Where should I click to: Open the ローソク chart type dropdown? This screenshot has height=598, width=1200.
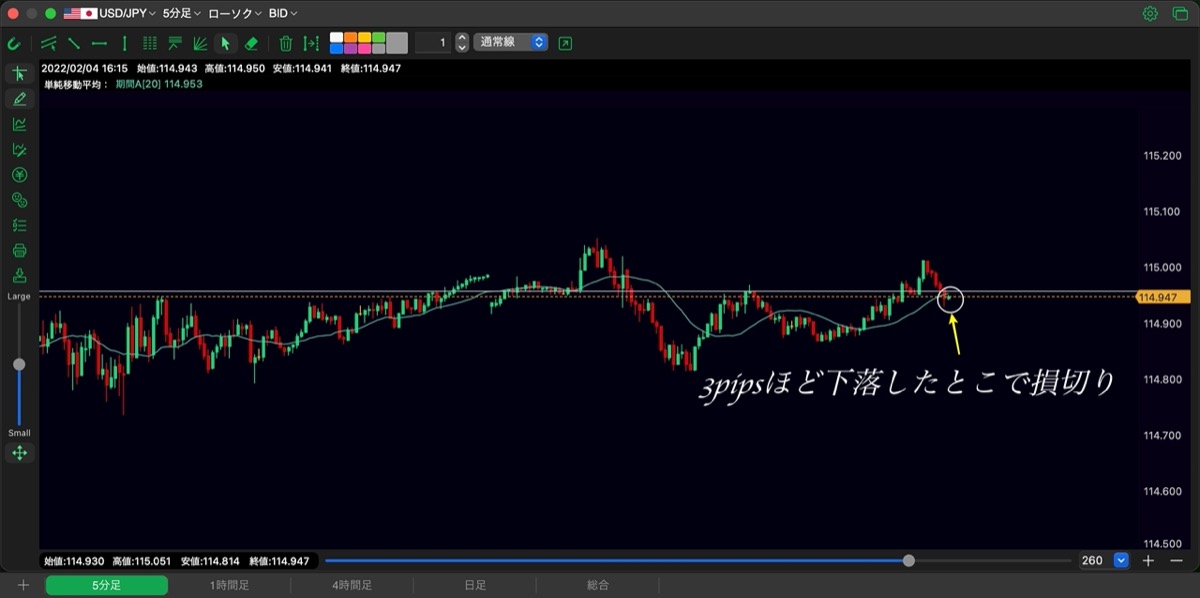click(x=235, y=14)
